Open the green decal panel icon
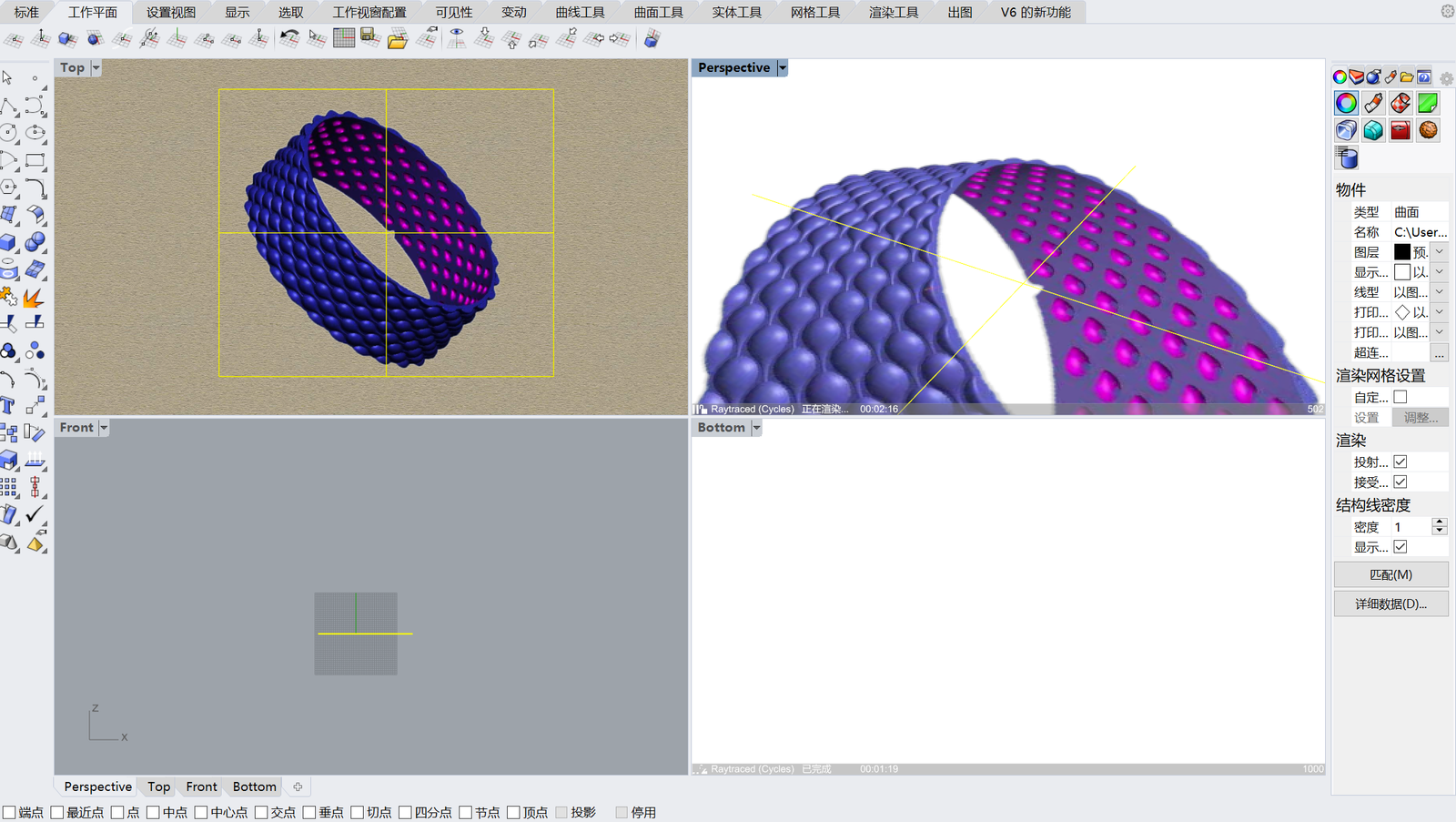The image size is (1456, 822). pos(1428,103)
